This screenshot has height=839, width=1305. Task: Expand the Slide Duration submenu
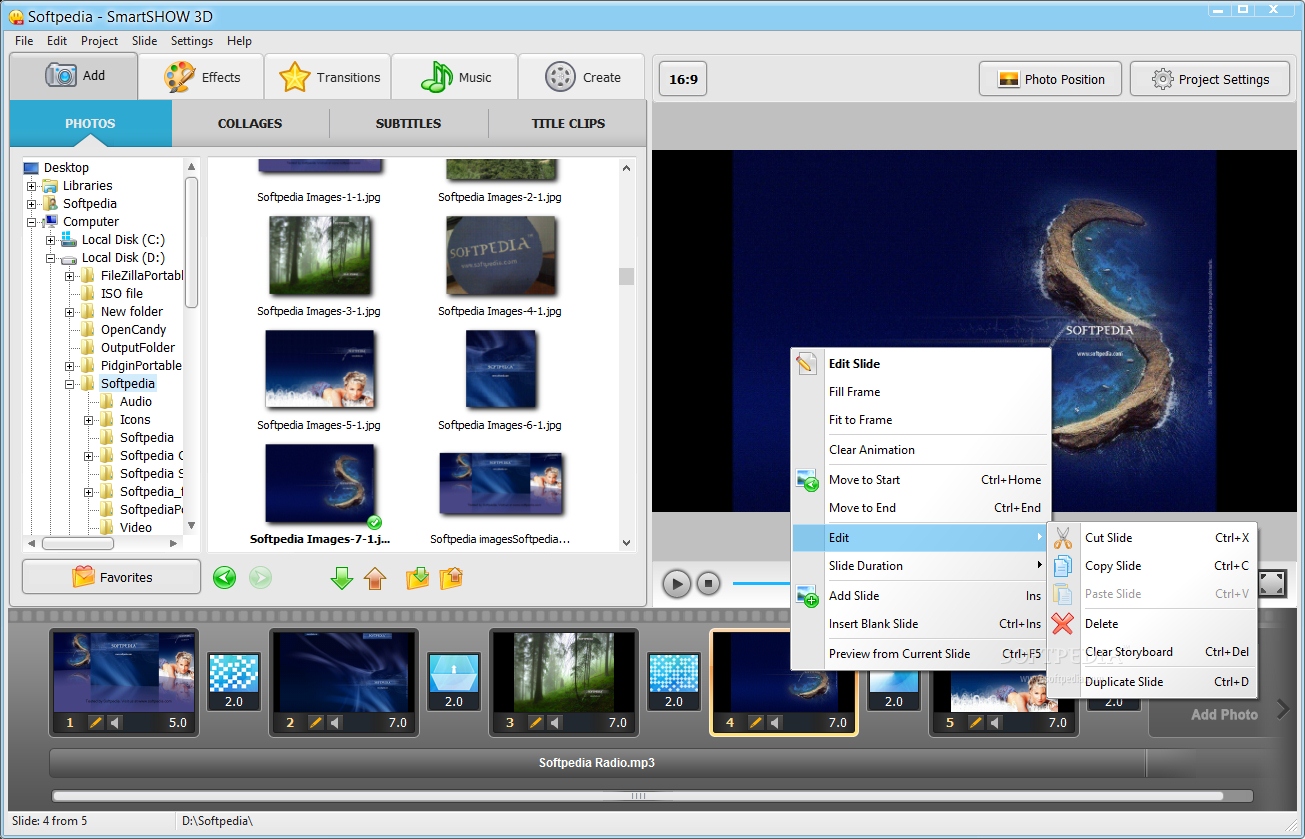[x=921, y=566]
